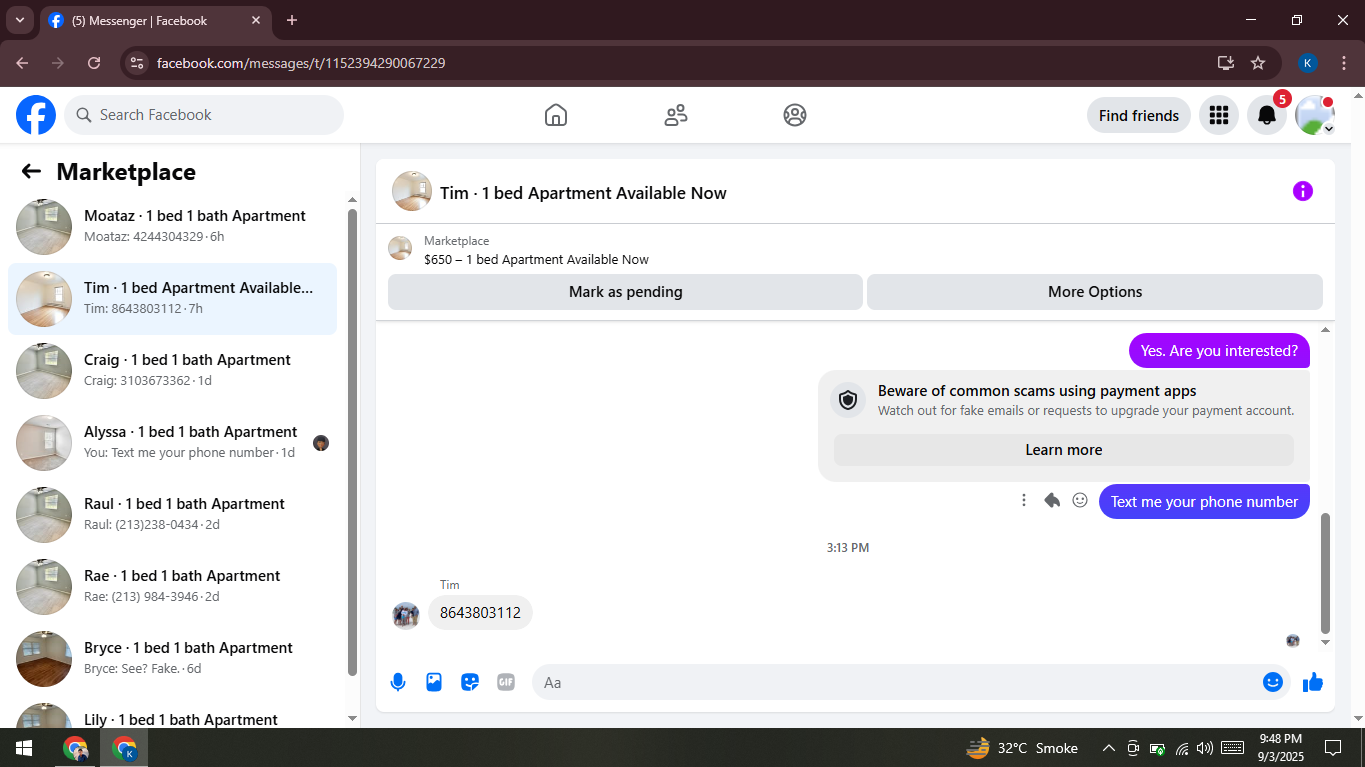
Task: Open the Raul apartment conversation
Action: pos(172,514)
